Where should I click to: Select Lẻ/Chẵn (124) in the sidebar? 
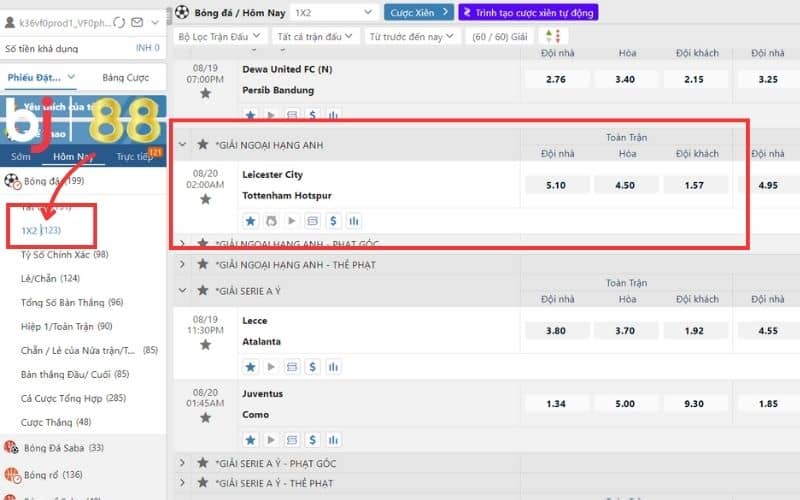(x=50, y=278)
